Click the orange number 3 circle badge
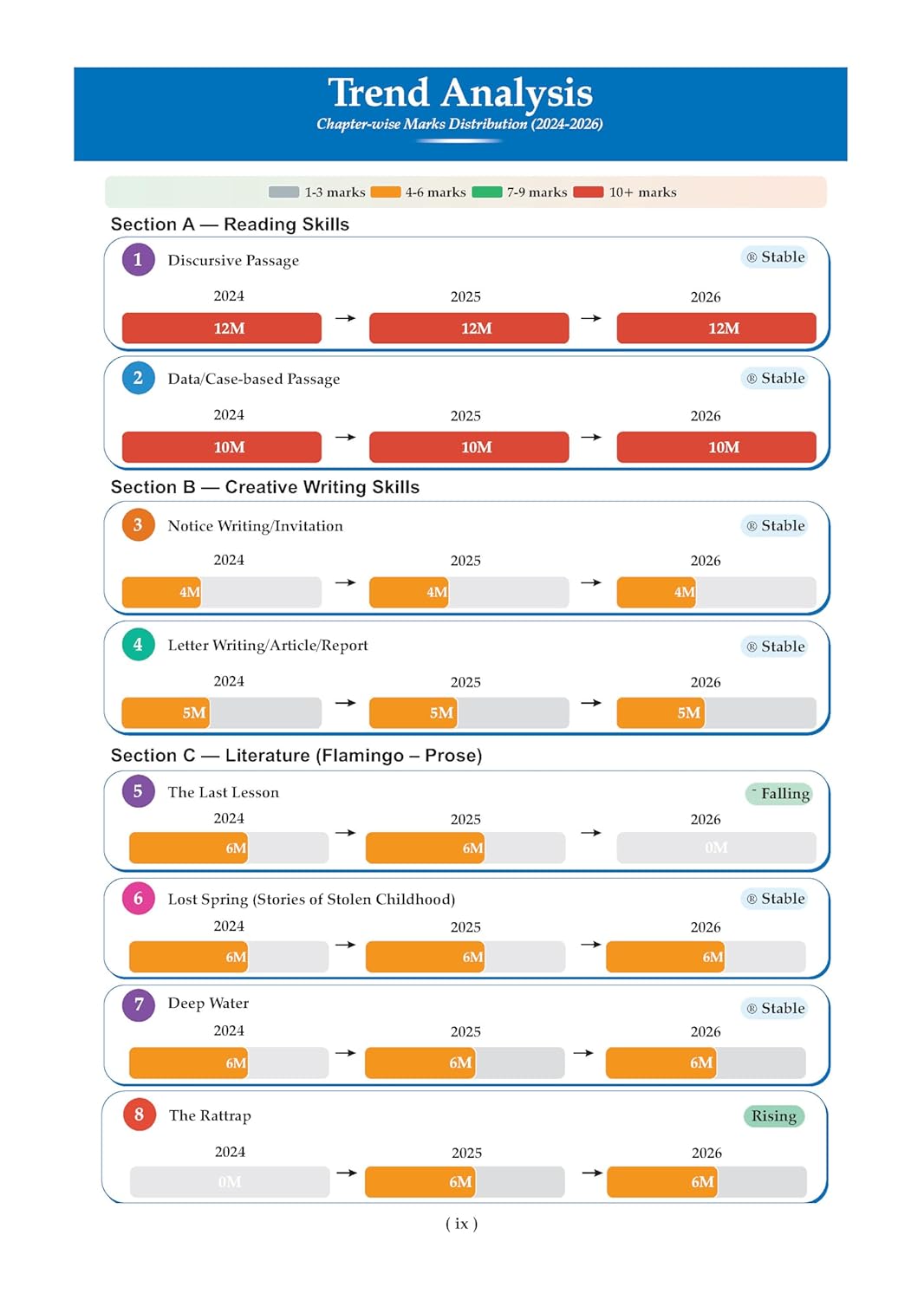This screenshot has width=924, height=1300. coord(138,524)
